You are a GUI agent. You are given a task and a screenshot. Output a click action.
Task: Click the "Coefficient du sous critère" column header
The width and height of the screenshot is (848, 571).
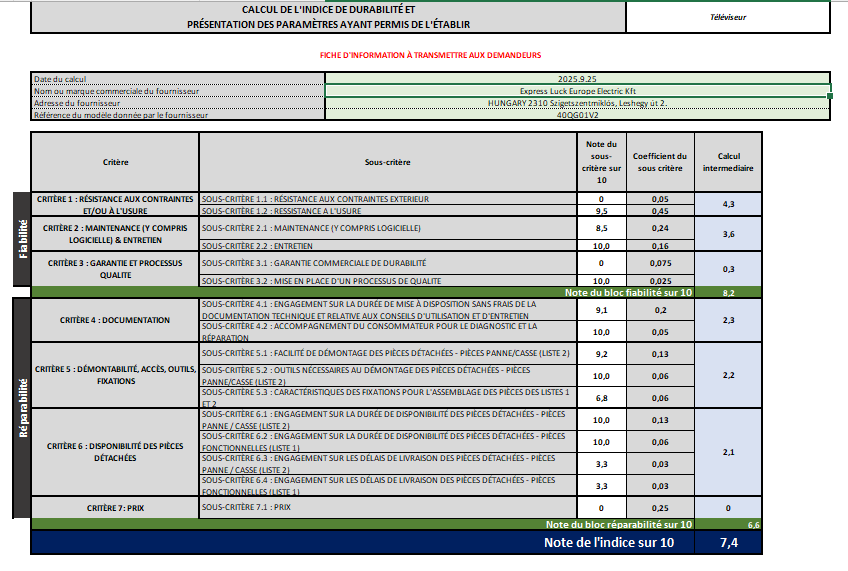pos(659,162)
